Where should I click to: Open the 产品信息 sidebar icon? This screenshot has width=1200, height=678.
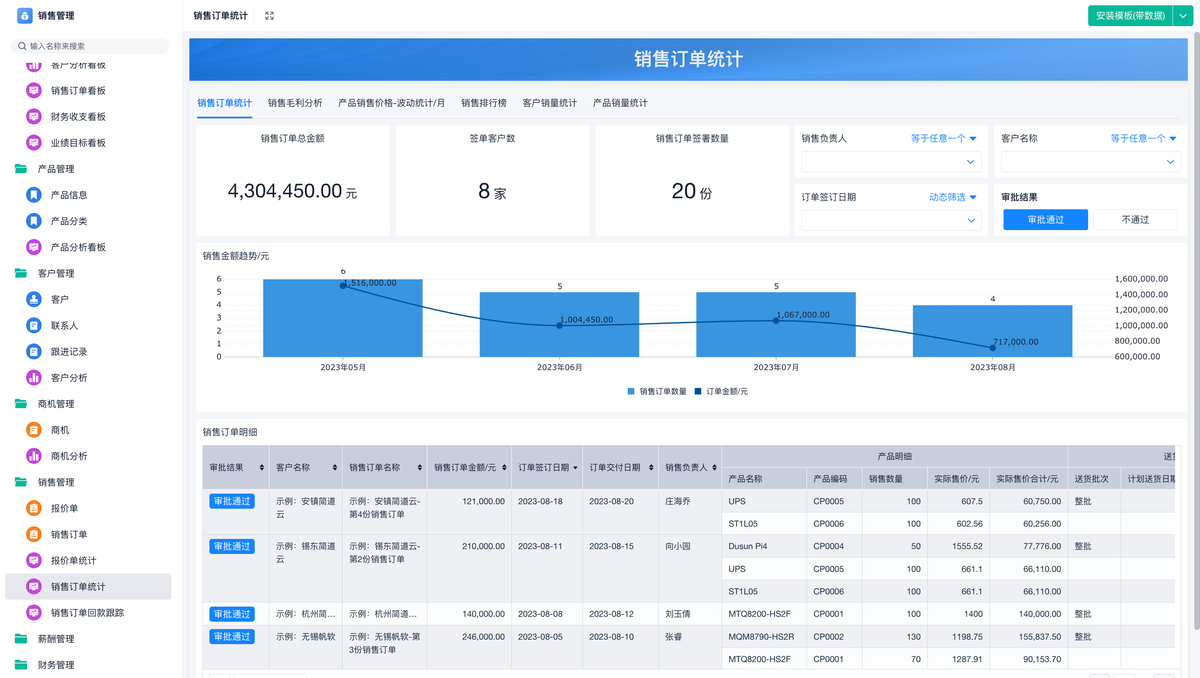click(34, 195)
